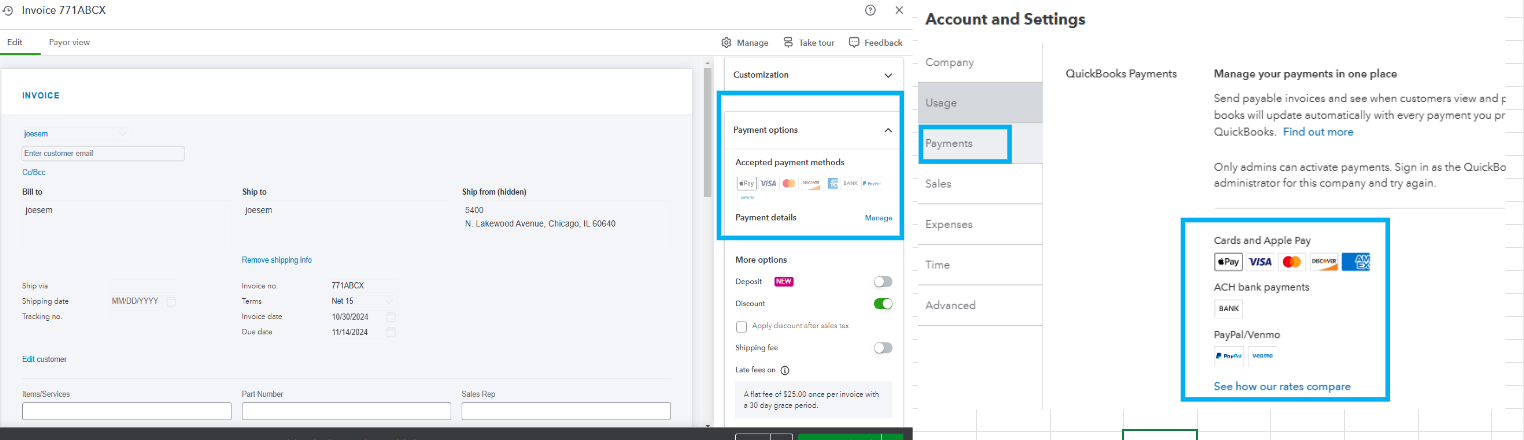
Task: Switch to the Edit tab
Action: click(15, 42)
